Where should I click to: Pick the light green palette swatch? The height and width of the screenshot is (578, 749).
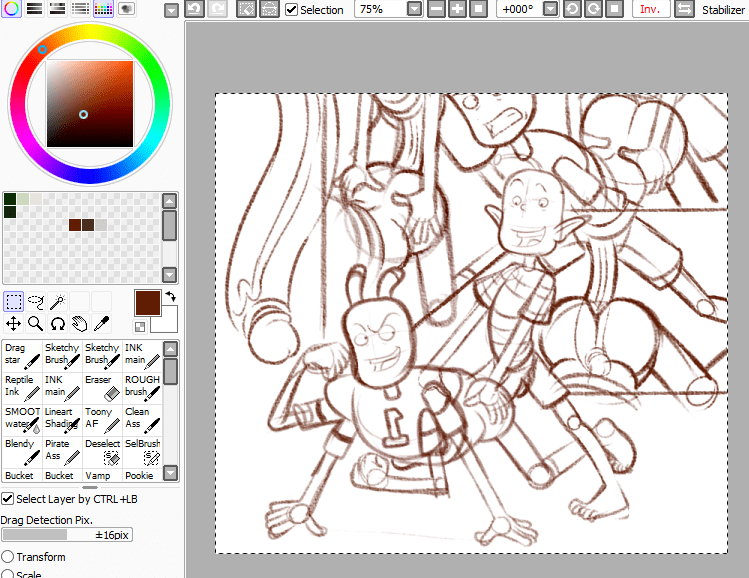tap(23, 199)
